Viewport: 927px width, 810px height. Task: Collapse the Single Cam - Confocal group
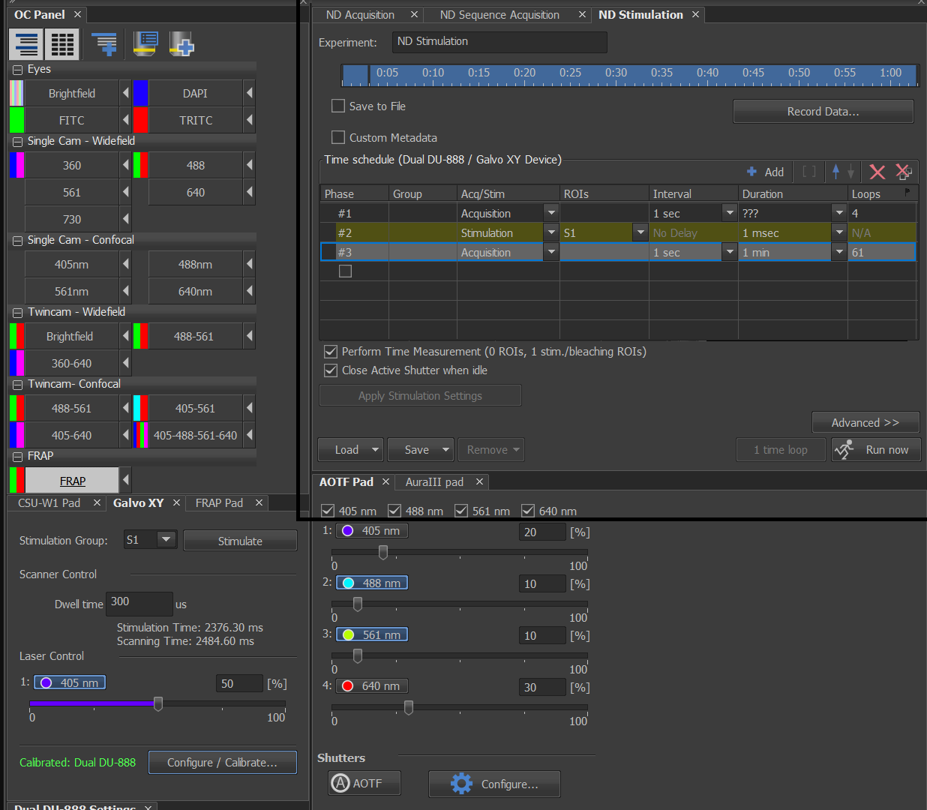click(x=17, y=240)
